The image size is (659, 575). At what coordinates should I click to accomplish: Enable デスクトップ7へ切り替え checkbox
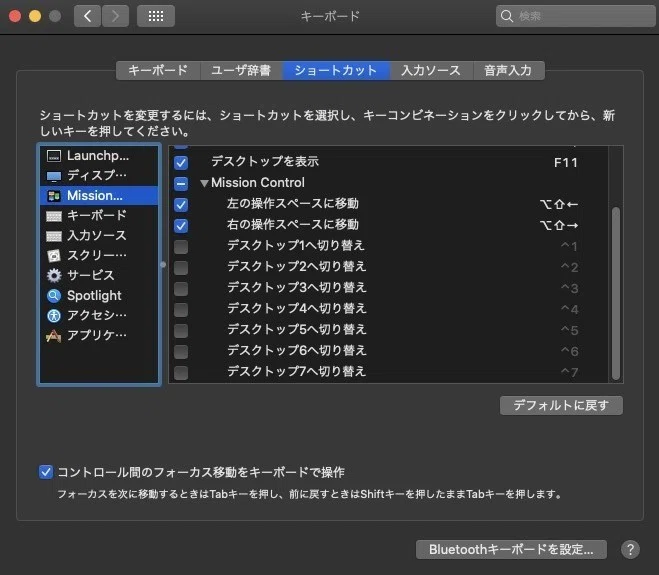pyautogui.click(x=181, y=372)
